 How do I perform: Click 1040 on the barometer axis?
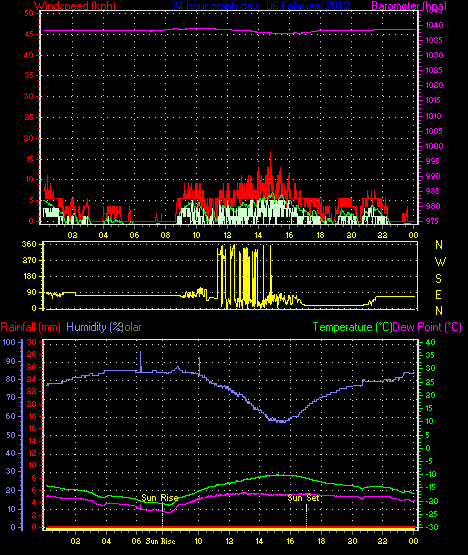tap(434, 25)
